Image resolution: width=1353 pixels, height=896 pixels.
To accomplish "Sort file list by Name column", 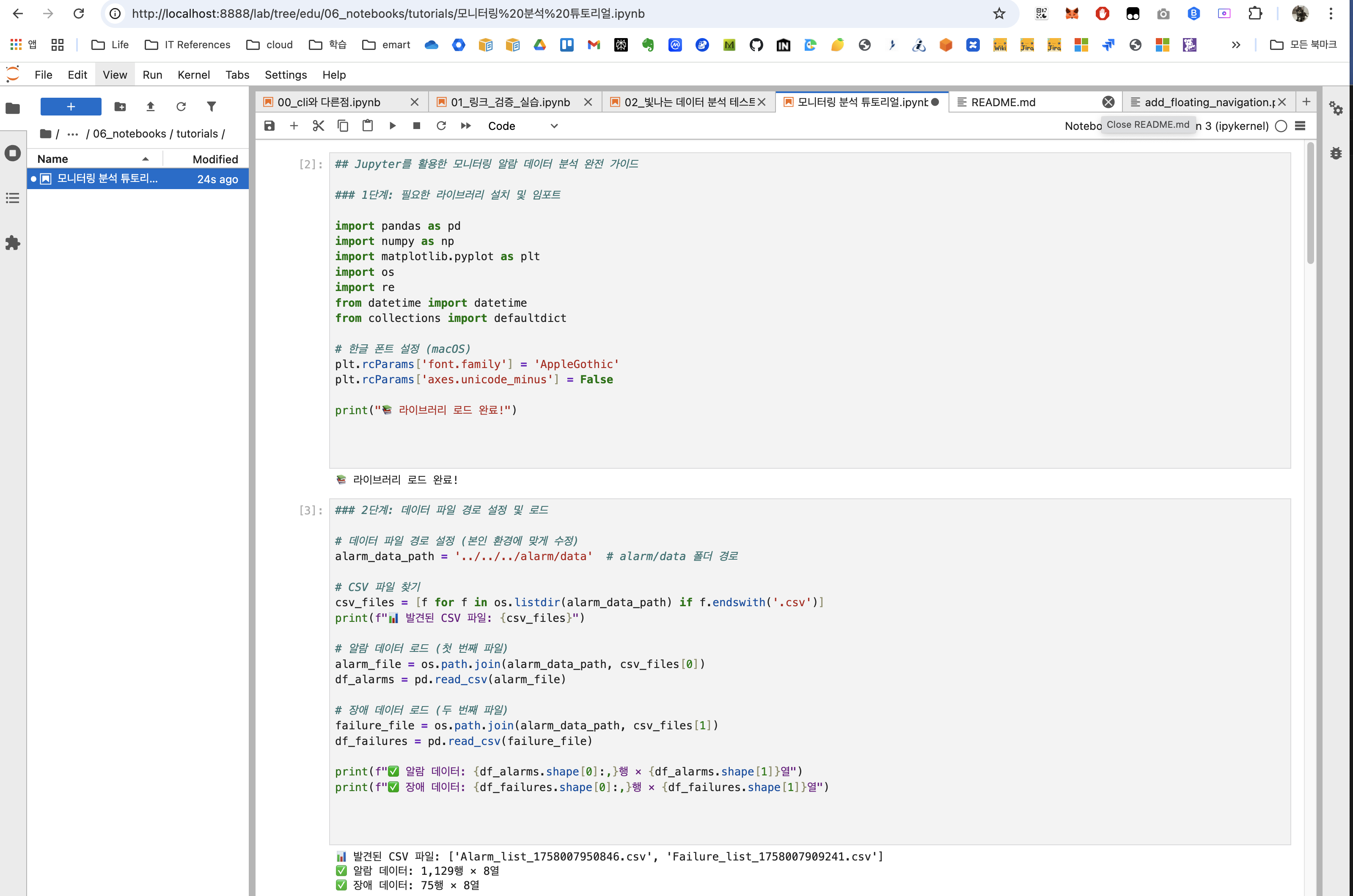I will tap(94, 159).
